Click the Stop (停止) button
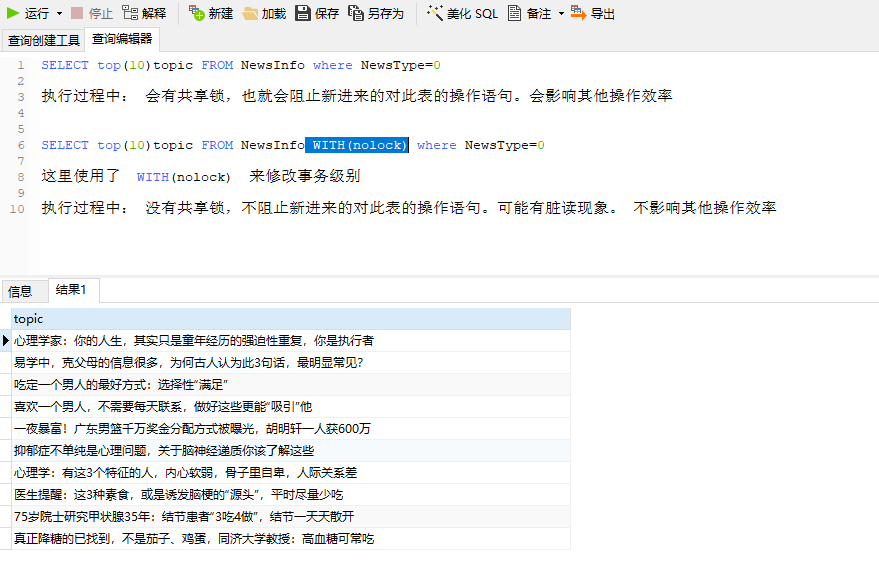This screenshot has width=879, height=563. pyautogui.click(x=91, y=13)
